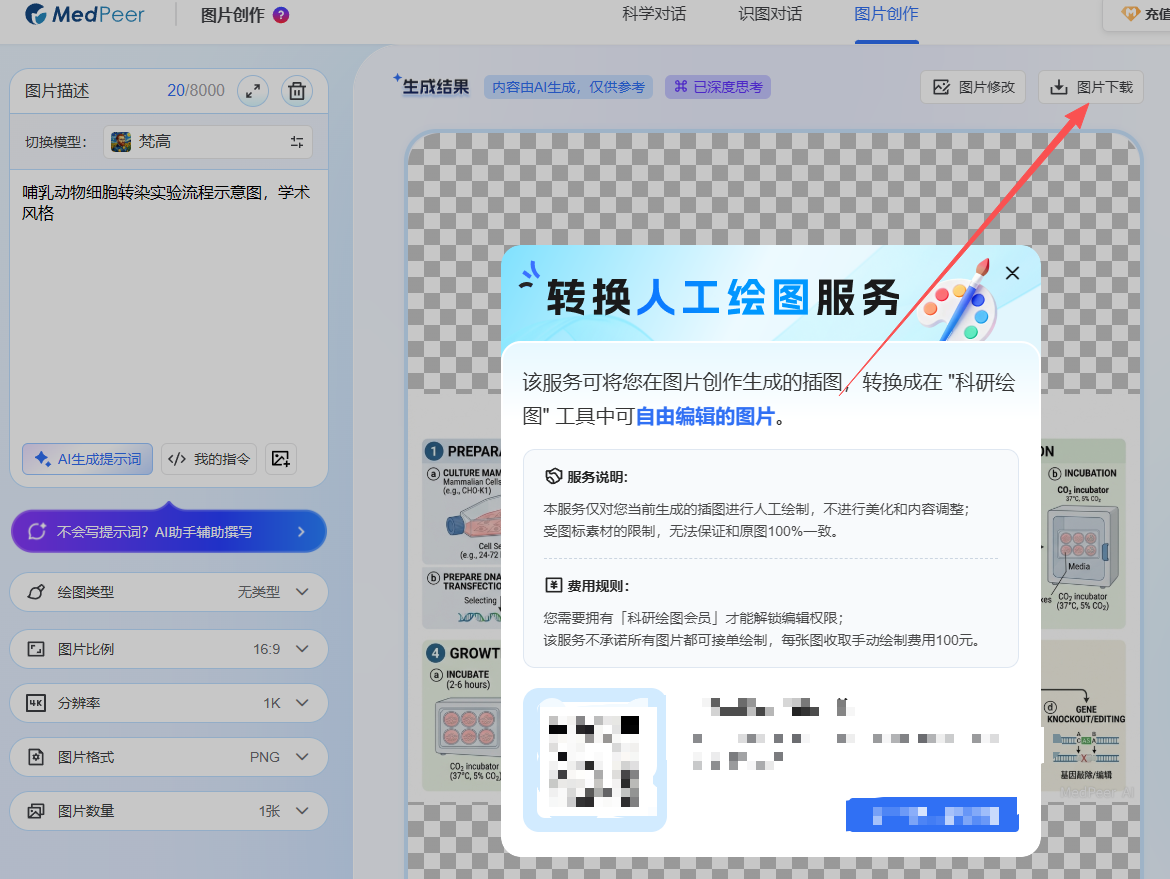The width and height of the screenshot is (1170, 879).
Task: Click the 图片修改 button
Action: point(973,87)
